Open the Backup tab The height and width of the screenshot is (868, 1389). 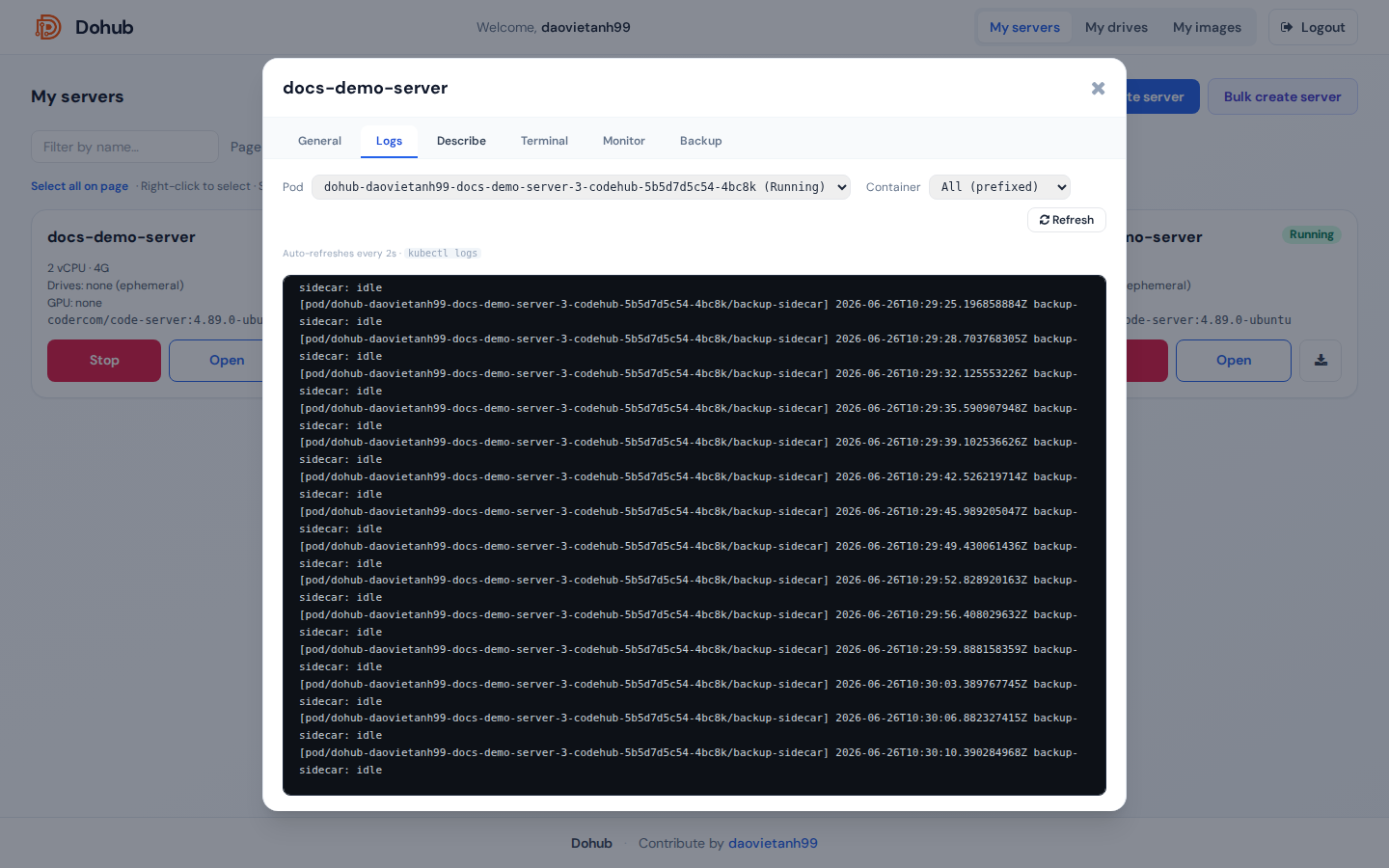click(x=700, y=141)
